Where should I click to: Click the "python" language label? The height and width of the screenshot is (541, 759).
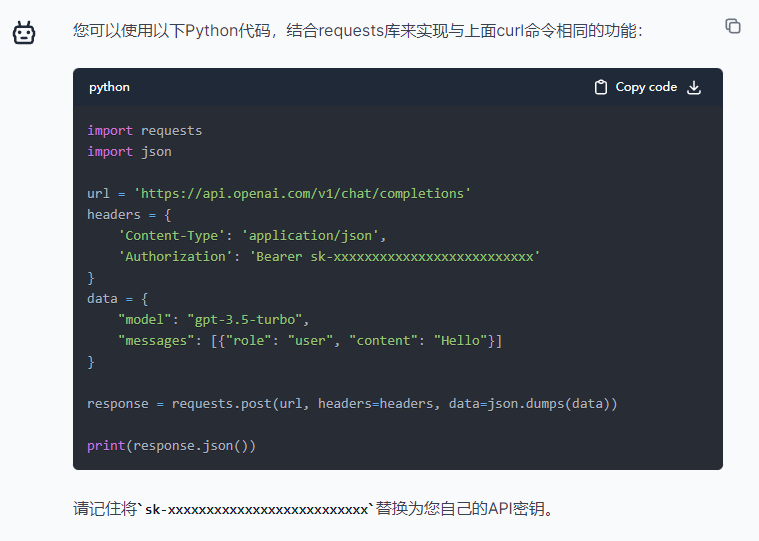[109, 87]
